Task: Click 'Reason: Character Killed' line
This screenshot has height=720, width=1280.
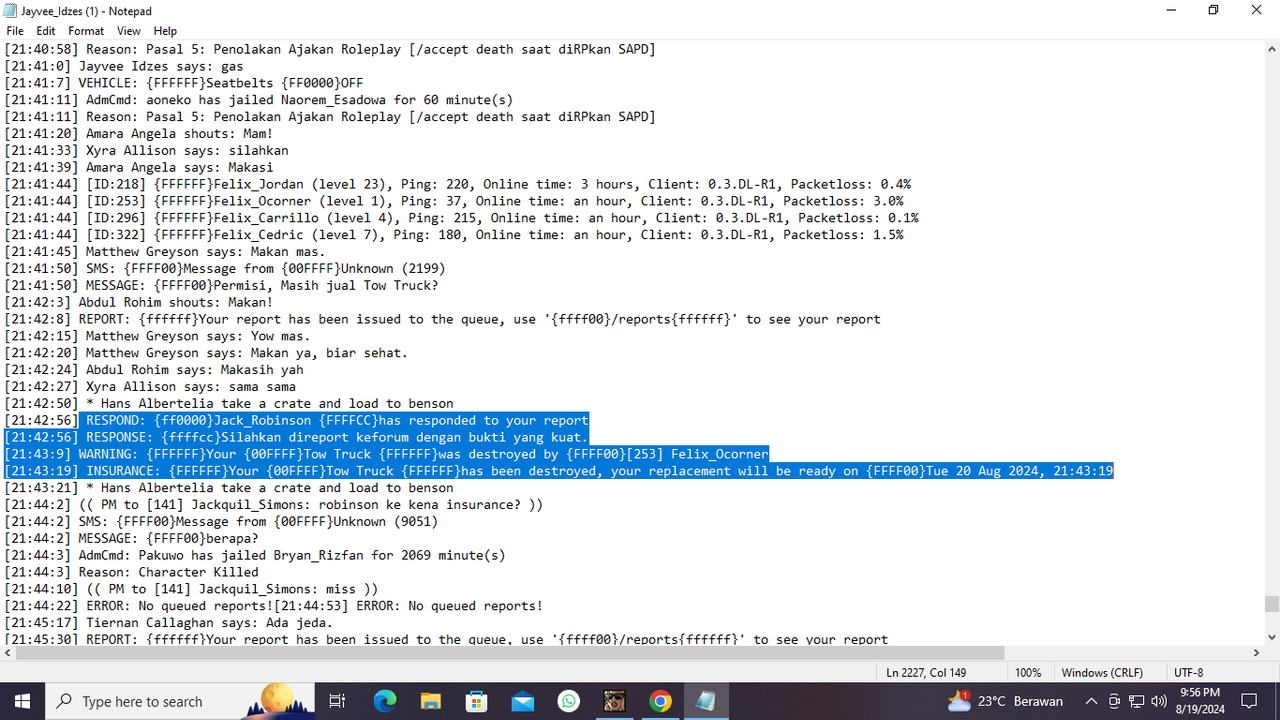Action: pyautogui.click(x=132, y=572)
